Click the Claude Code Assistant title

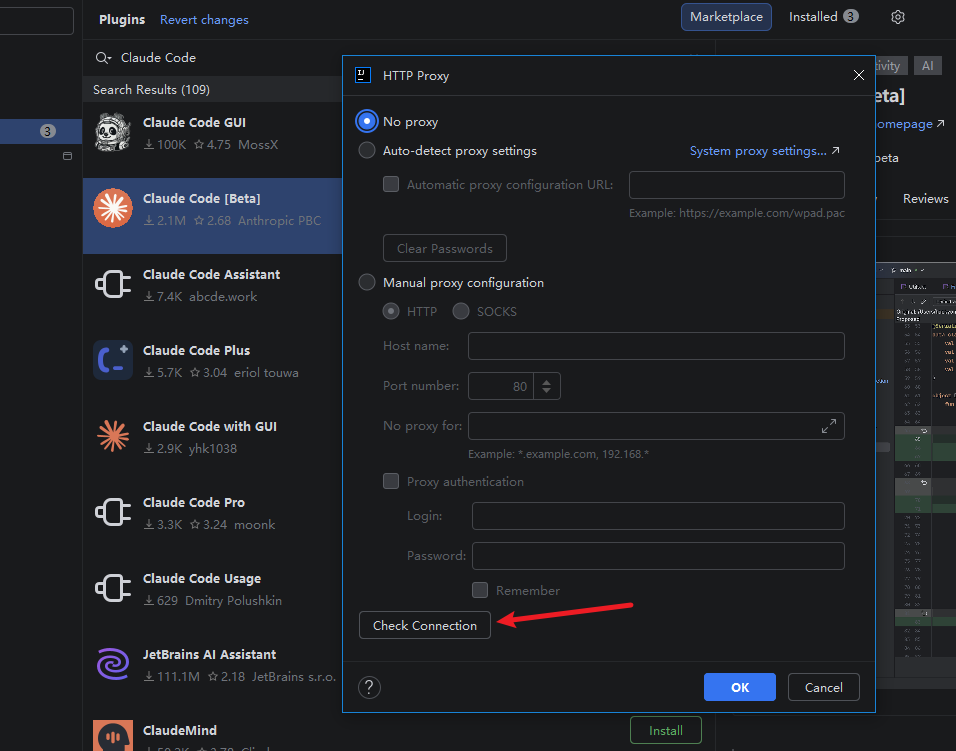click(211, 274)
